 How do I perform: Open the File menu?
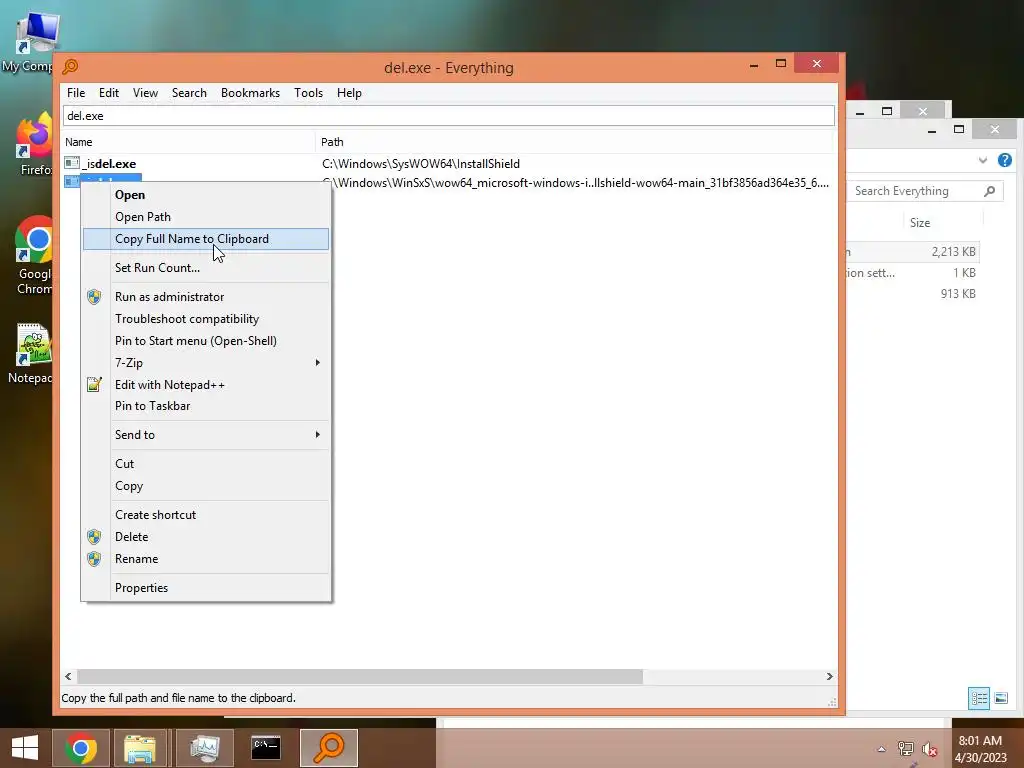[x=76, y=93]
